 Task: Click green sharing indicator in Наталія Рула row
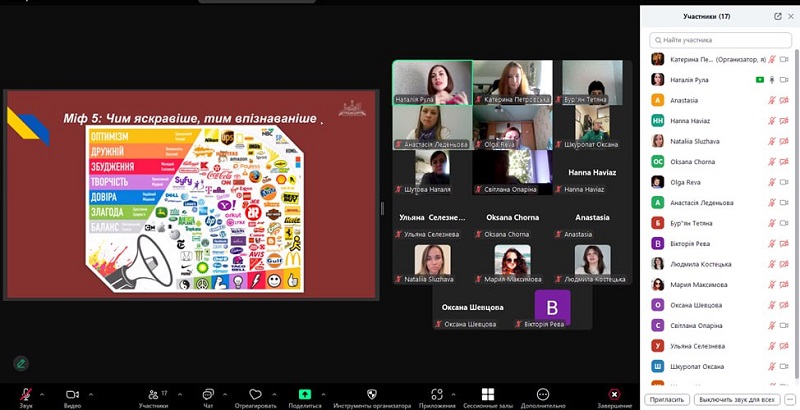[759, 80]
